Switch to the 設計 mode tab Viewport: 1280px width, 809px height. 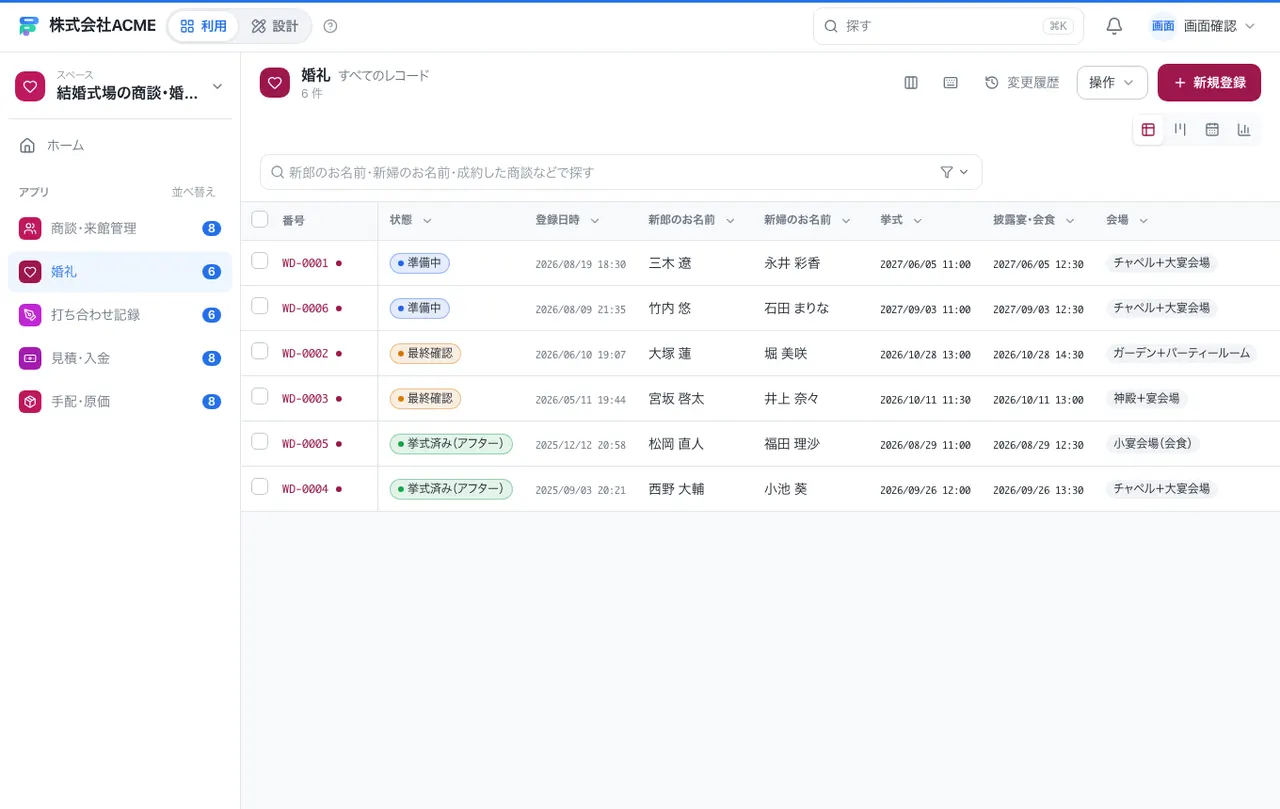[275, 26]
